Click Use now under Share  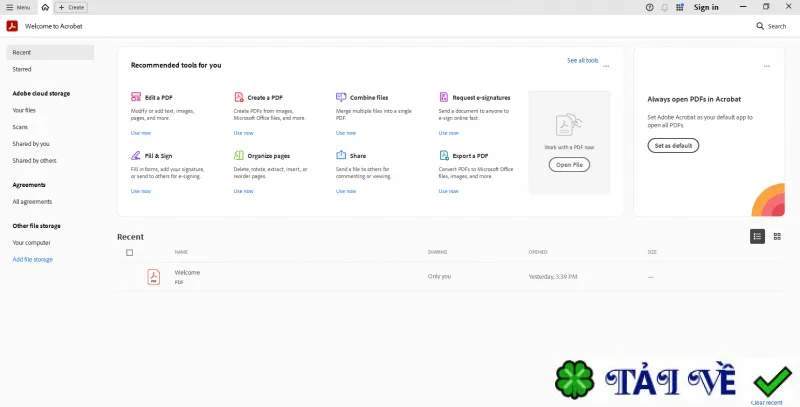(346, 191)
